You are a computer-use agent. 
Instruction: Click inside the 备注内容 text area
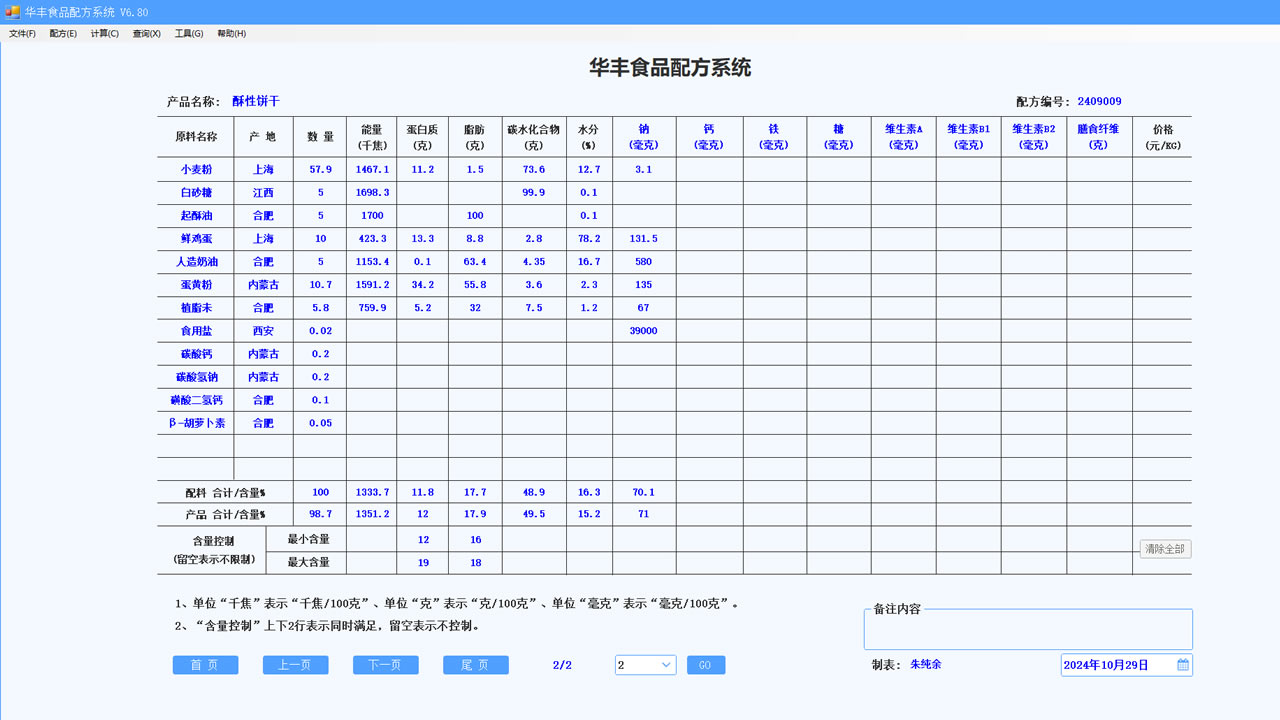(1027, 629)
